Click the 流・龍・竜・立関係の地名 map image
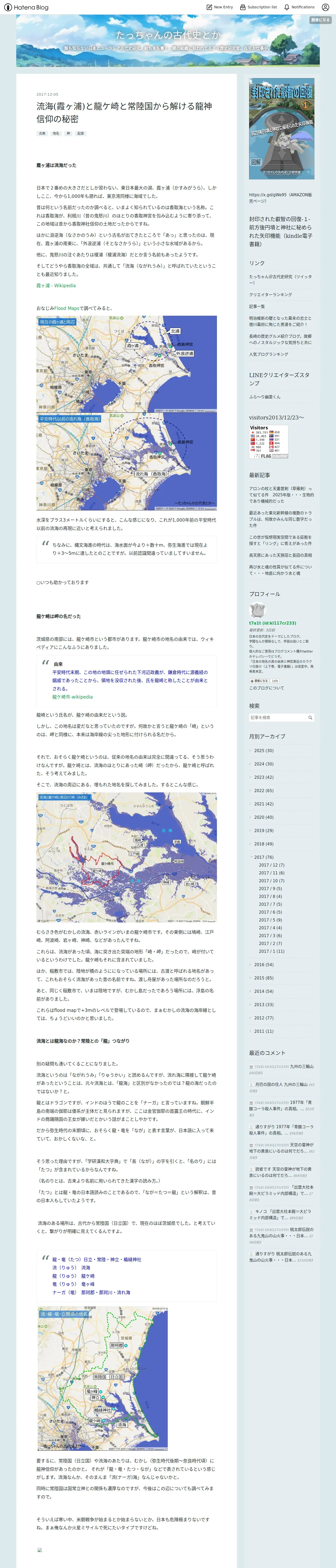 102,1379
